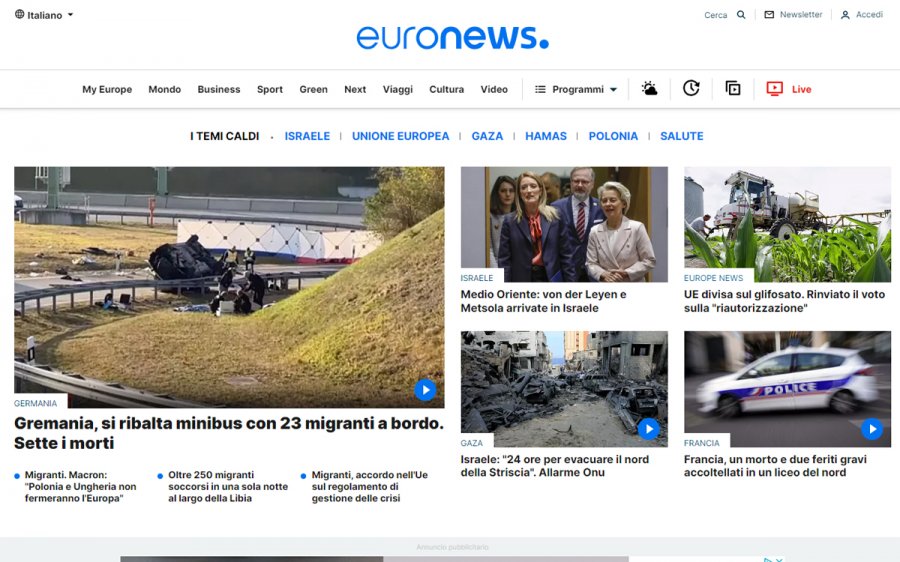Open the overturned minibus main image
The image size is (900, 562).
coord(229,287)
